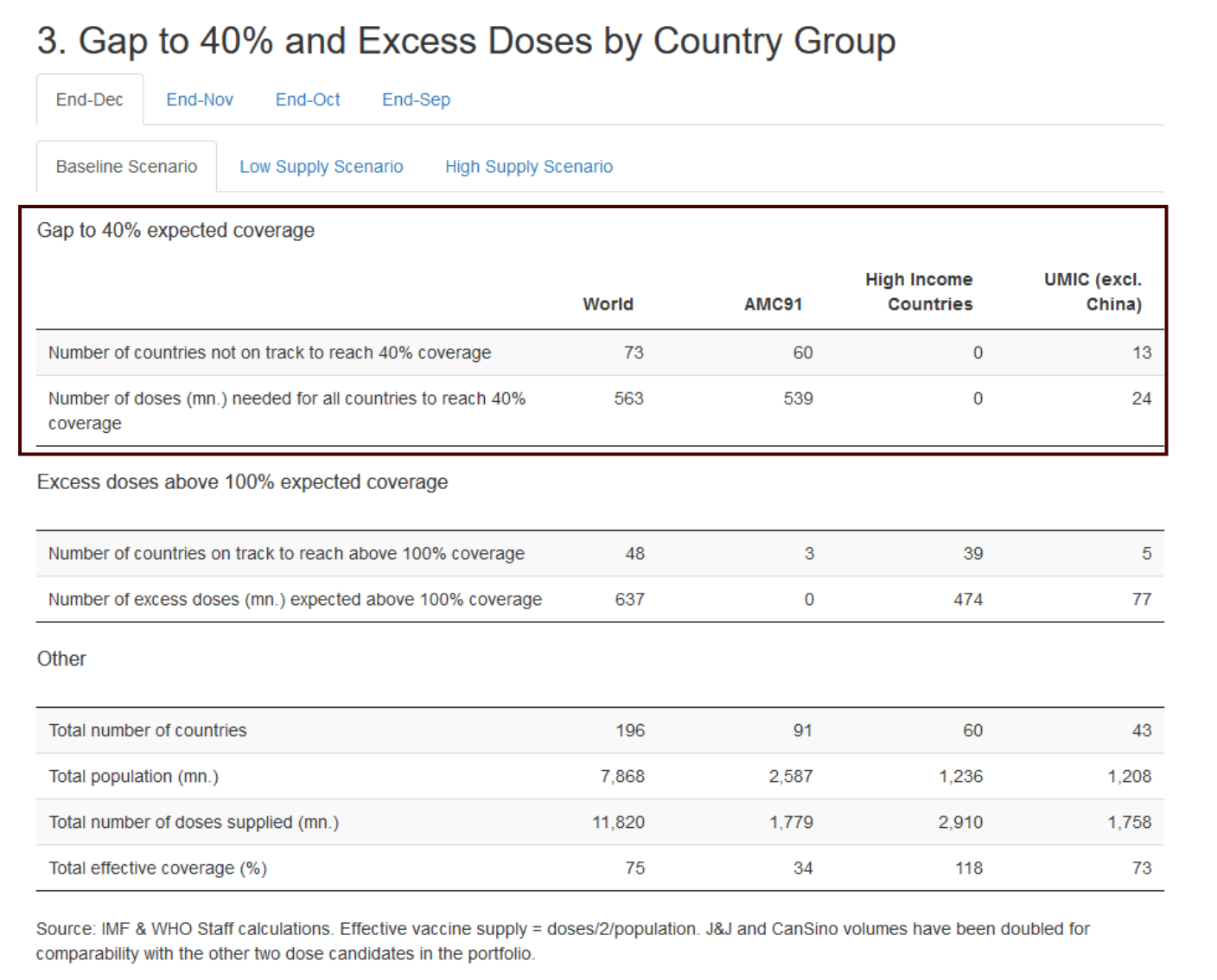Click the World column header
The height and width of the screenshot is (980, 1217).
point(608,304)
